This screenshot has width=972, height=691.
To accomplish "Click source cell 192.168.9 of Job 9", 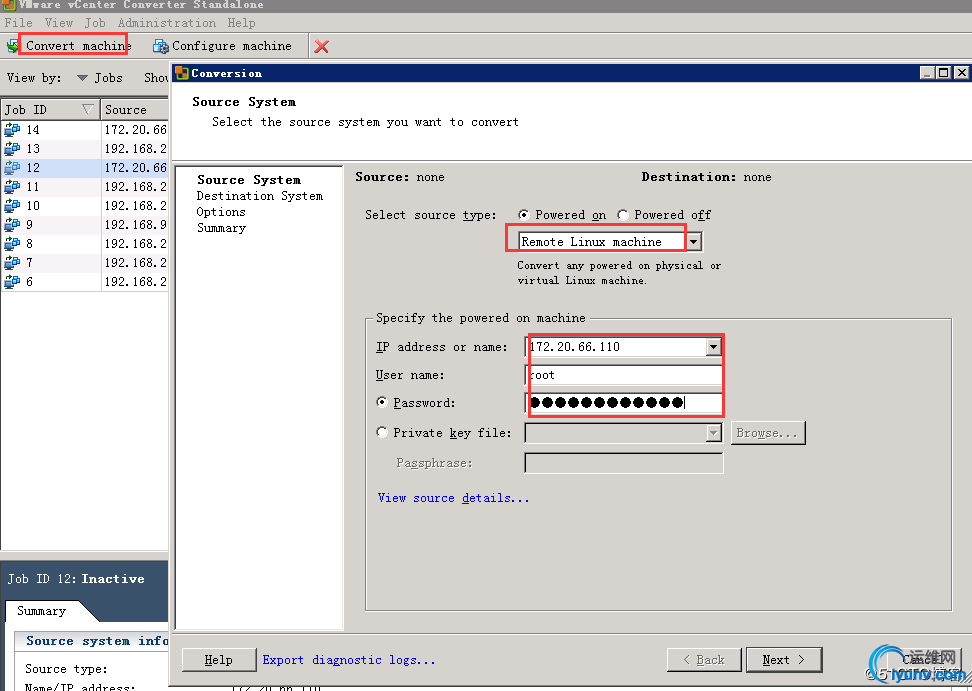I will point(135,224).
